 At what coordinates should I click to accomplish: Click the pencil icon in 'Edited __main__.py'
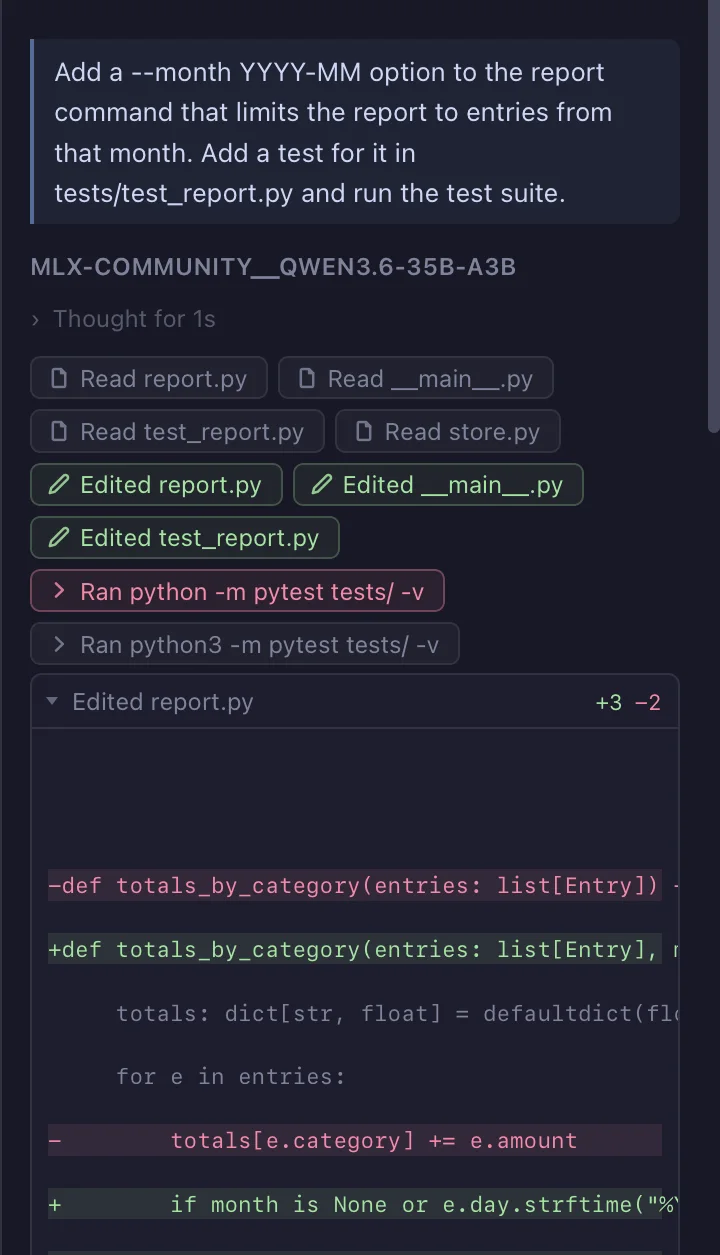pos(322,485)
